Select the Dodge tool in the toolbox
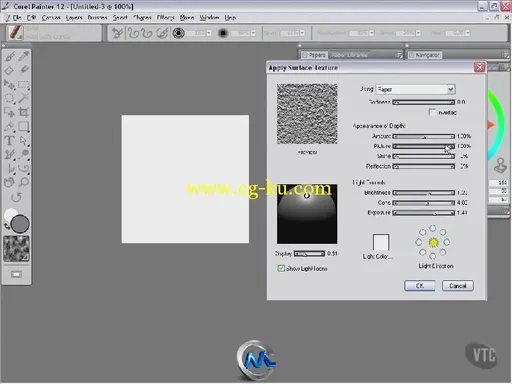Screen dimensions: 512x384 24,155
